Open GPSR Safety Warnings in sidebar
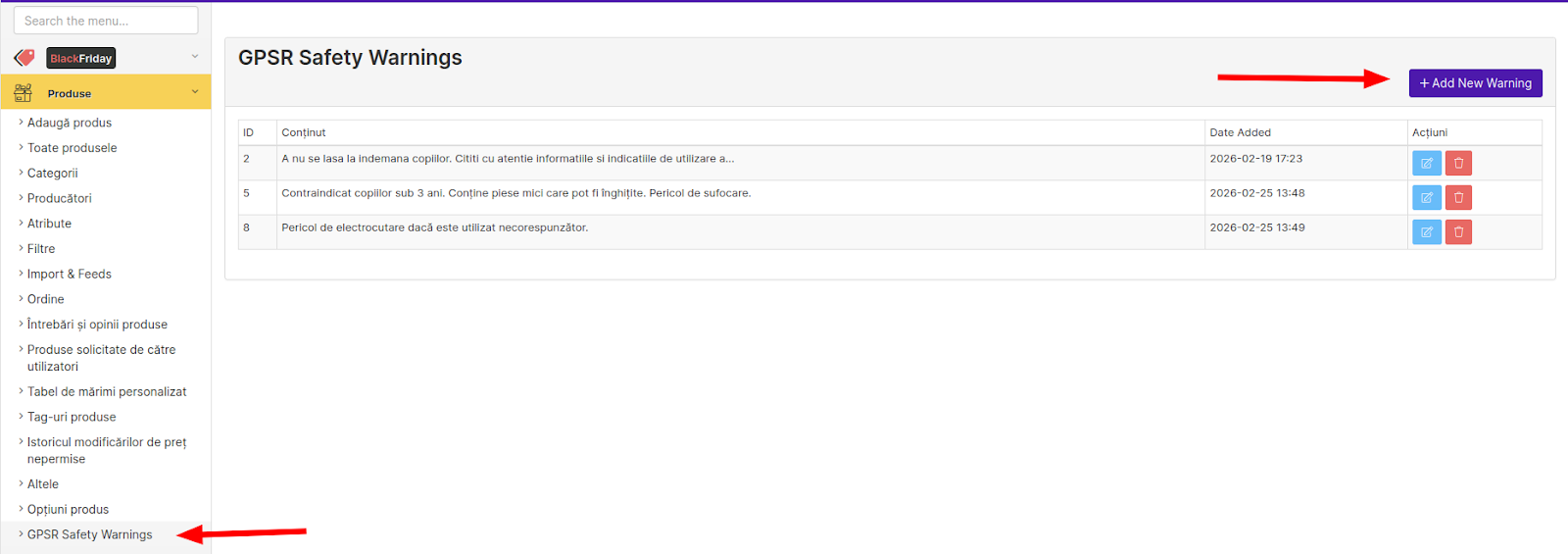 pos(89,534)
